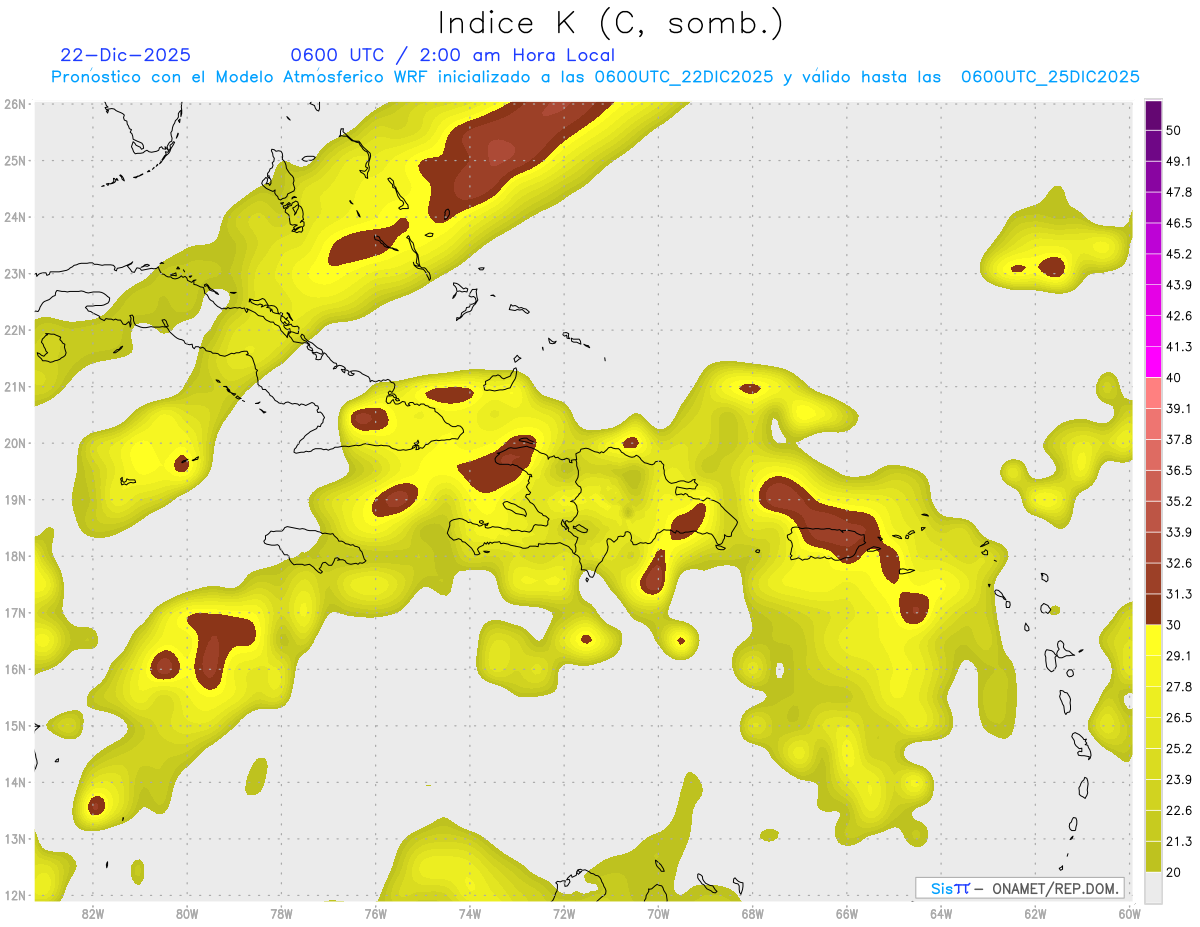
Task: Click the '72W' longitude label
Action: 564,913
